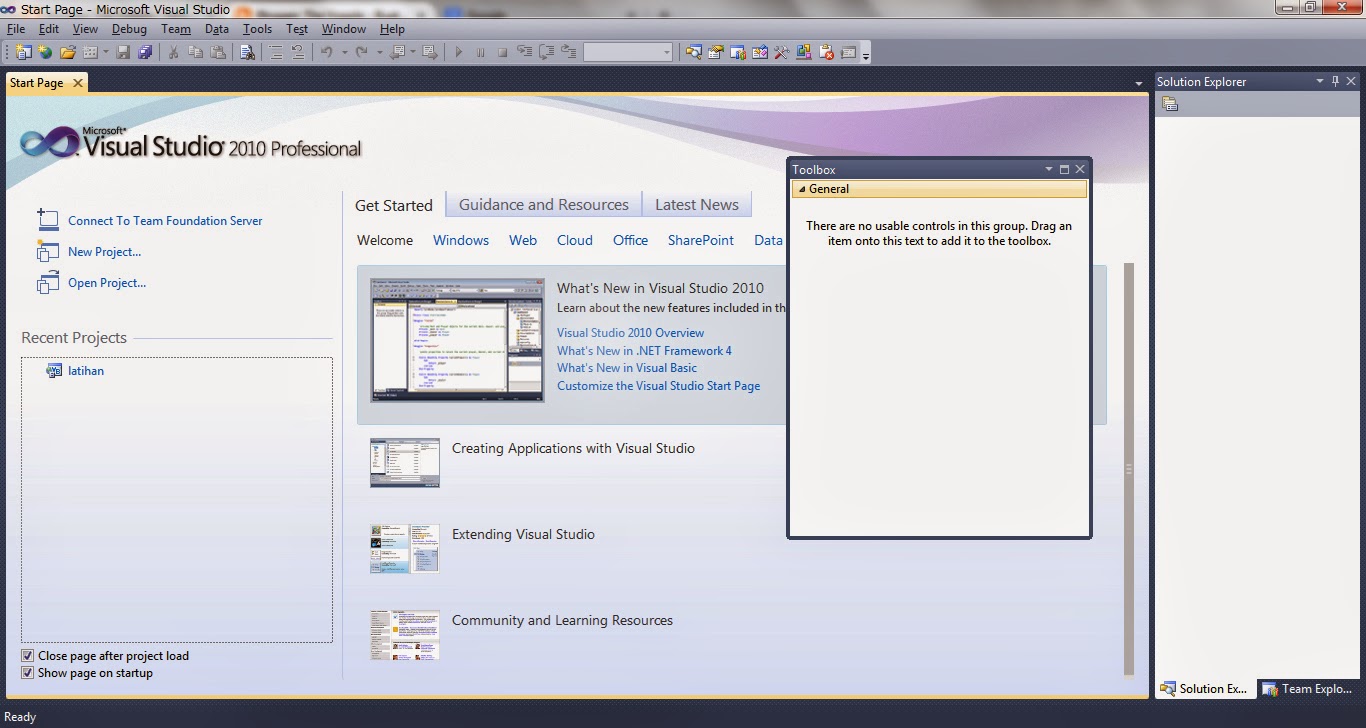Click the New Web Site toolbar icon

point(45,52)
